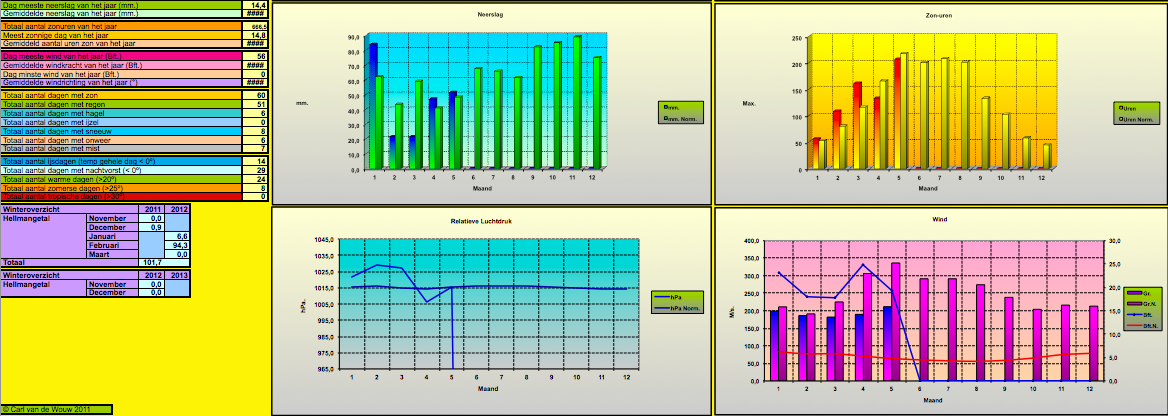
Task: Select the Maart row label
Action: pos(112,254)
